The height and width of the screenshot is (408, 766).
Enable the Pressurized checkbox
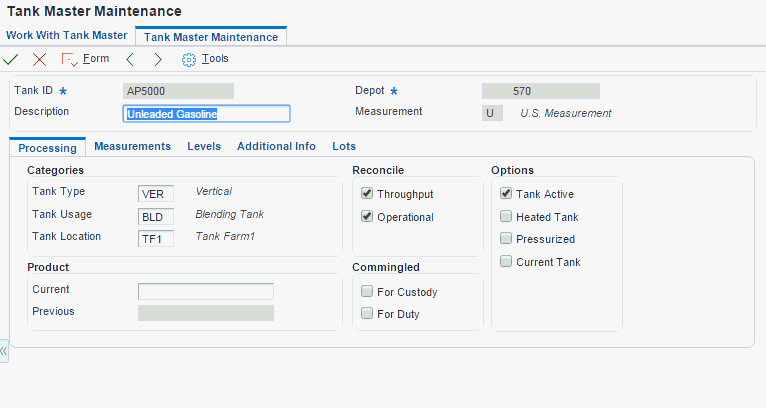pyautogui.click(x=506, y=238)
